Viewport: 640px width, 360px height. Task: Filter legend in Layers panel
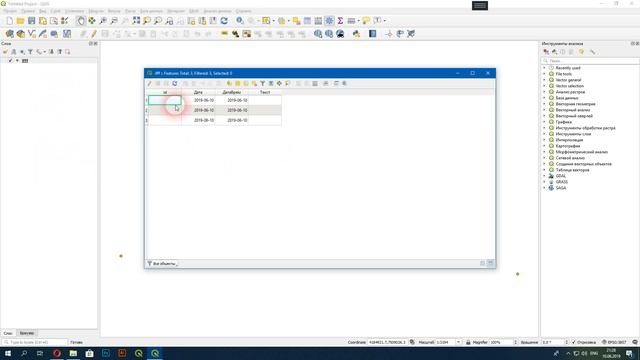coord(30,52)
